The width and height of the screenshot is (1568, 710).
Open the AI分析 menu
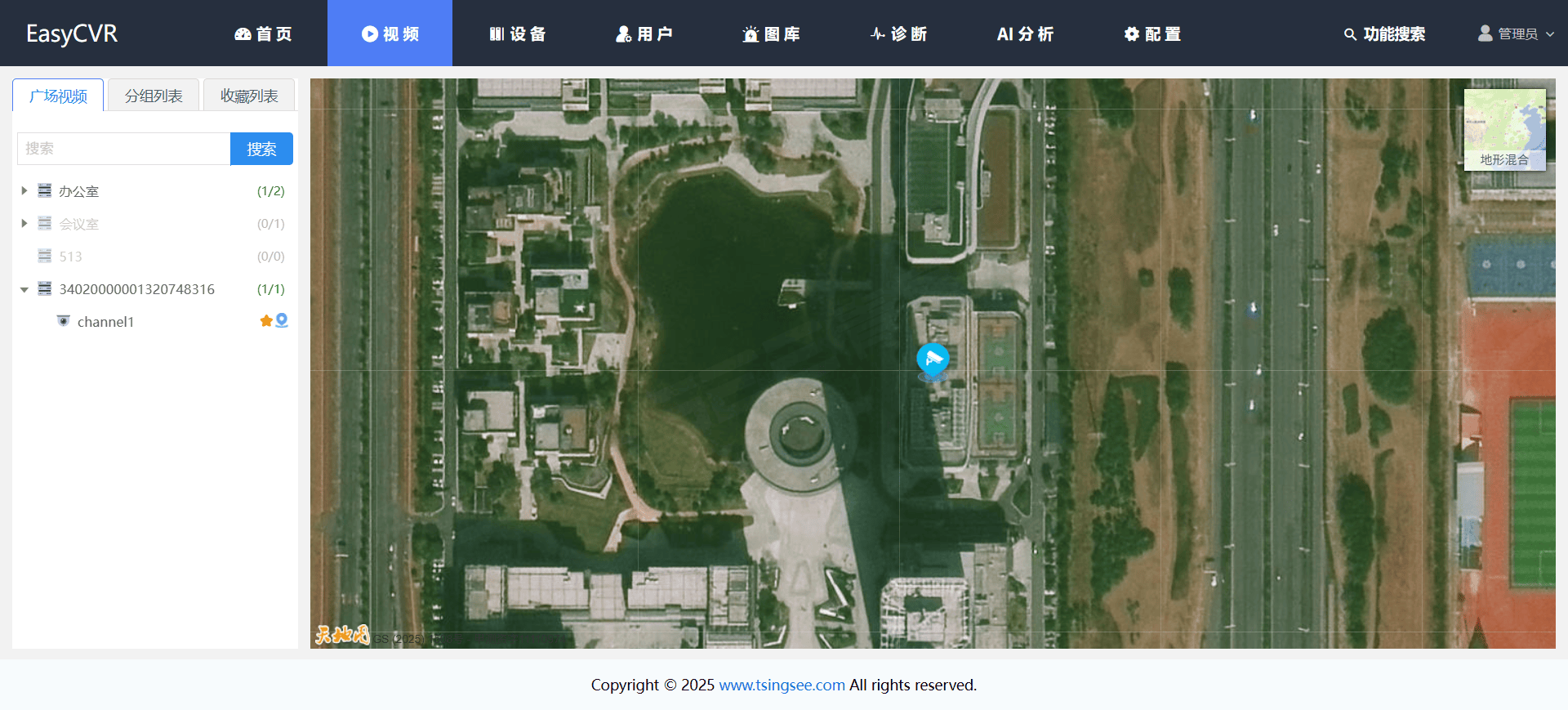pyautogui.click(x=1025, y=33)
